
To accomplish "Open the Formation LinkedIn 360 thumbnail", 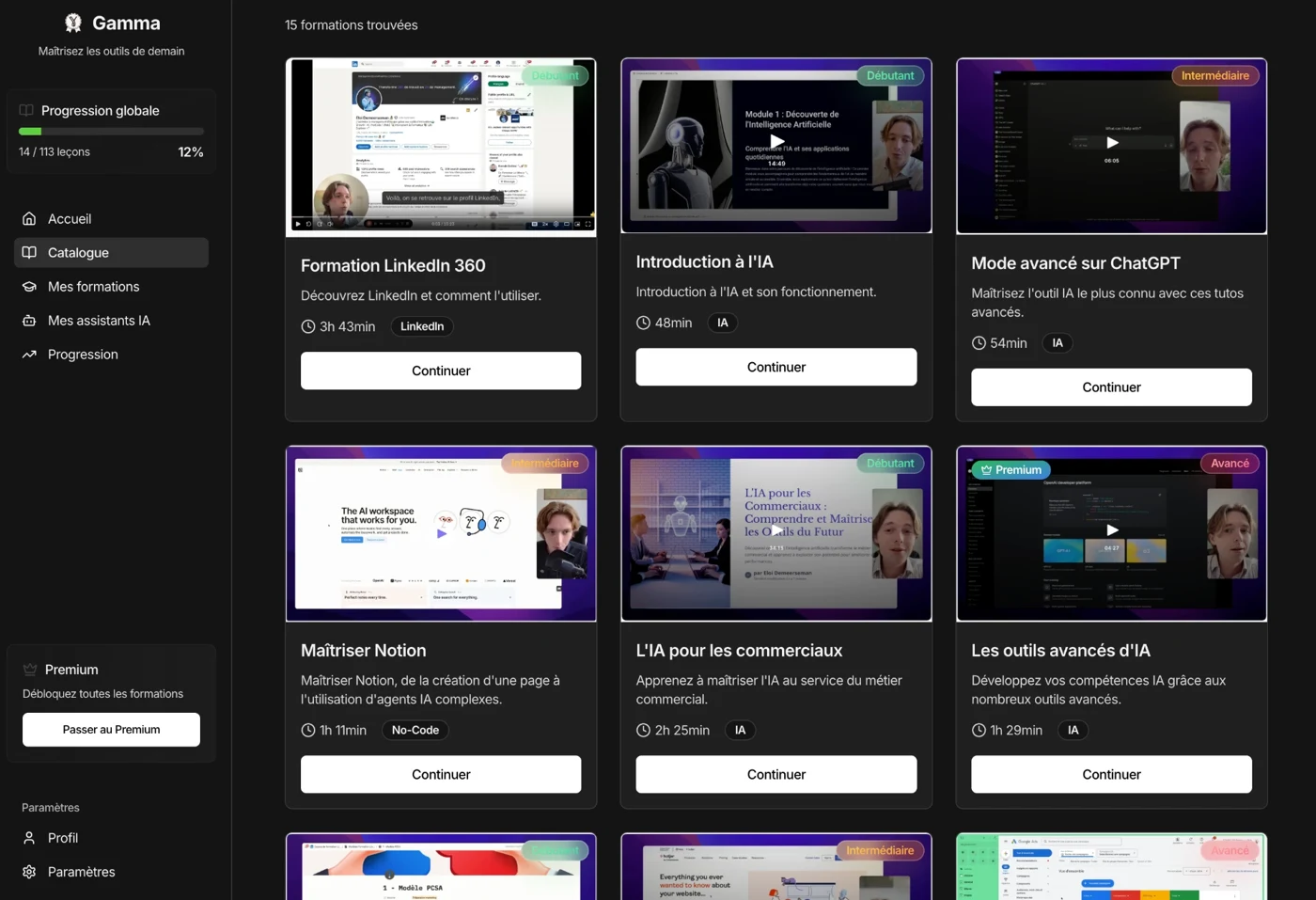I will click(x=441, y=148).
